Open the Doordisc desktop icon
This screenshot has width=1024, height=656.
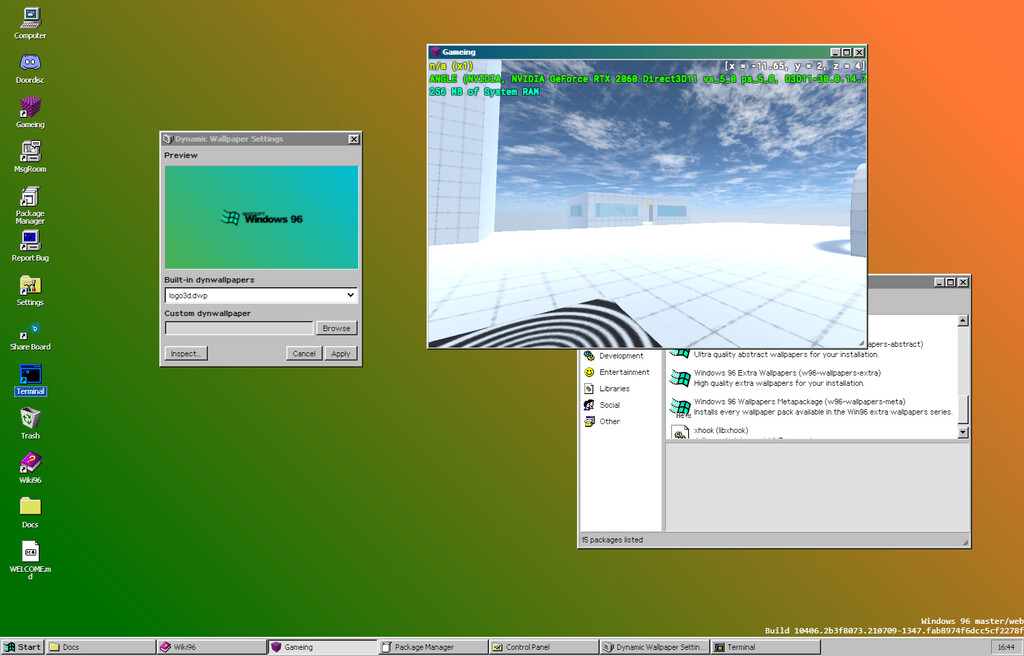pos(30,64)
